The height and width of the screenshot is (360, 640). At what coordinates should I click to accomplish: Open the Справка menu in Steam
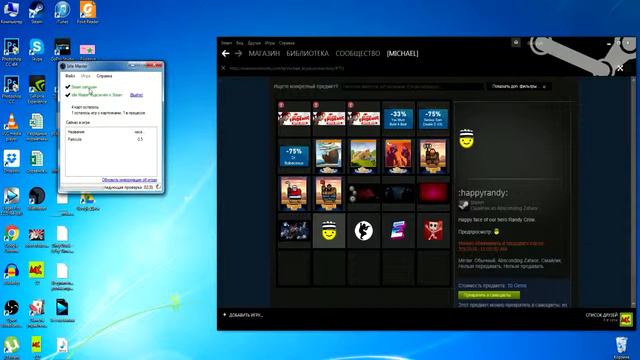[287, 43]
